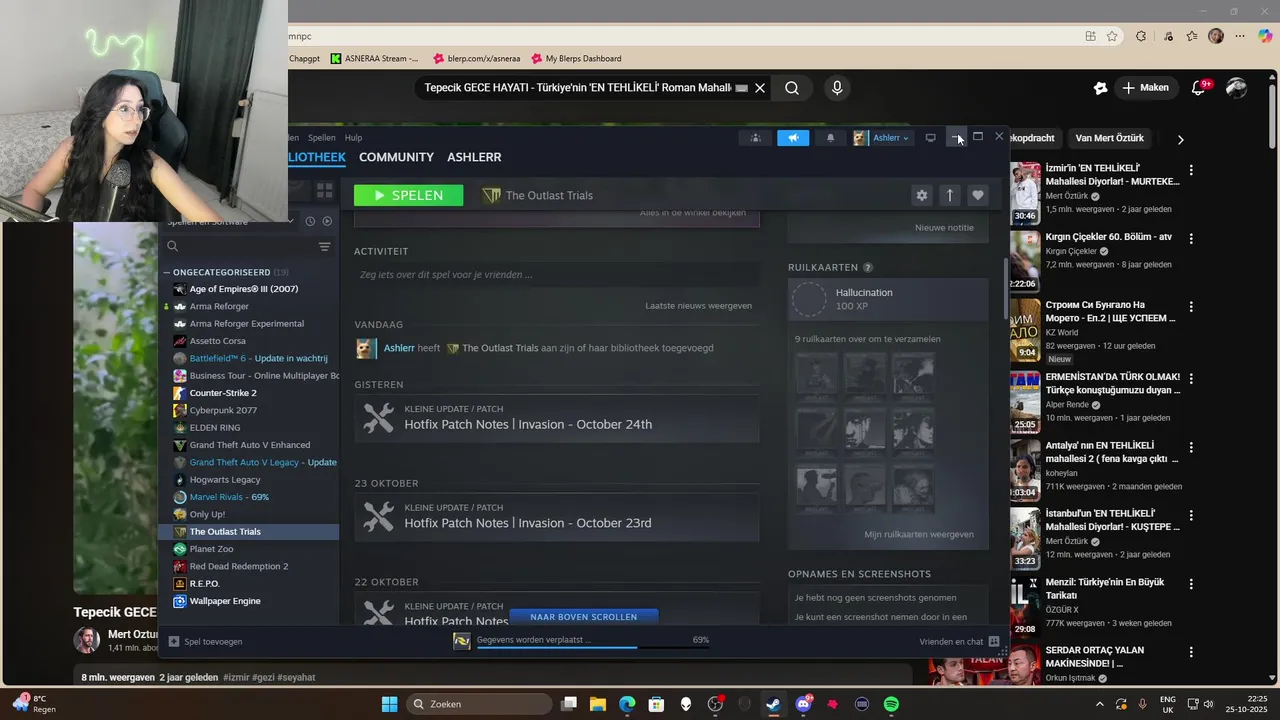Click the green SPELEN play button

click(408, 195)
